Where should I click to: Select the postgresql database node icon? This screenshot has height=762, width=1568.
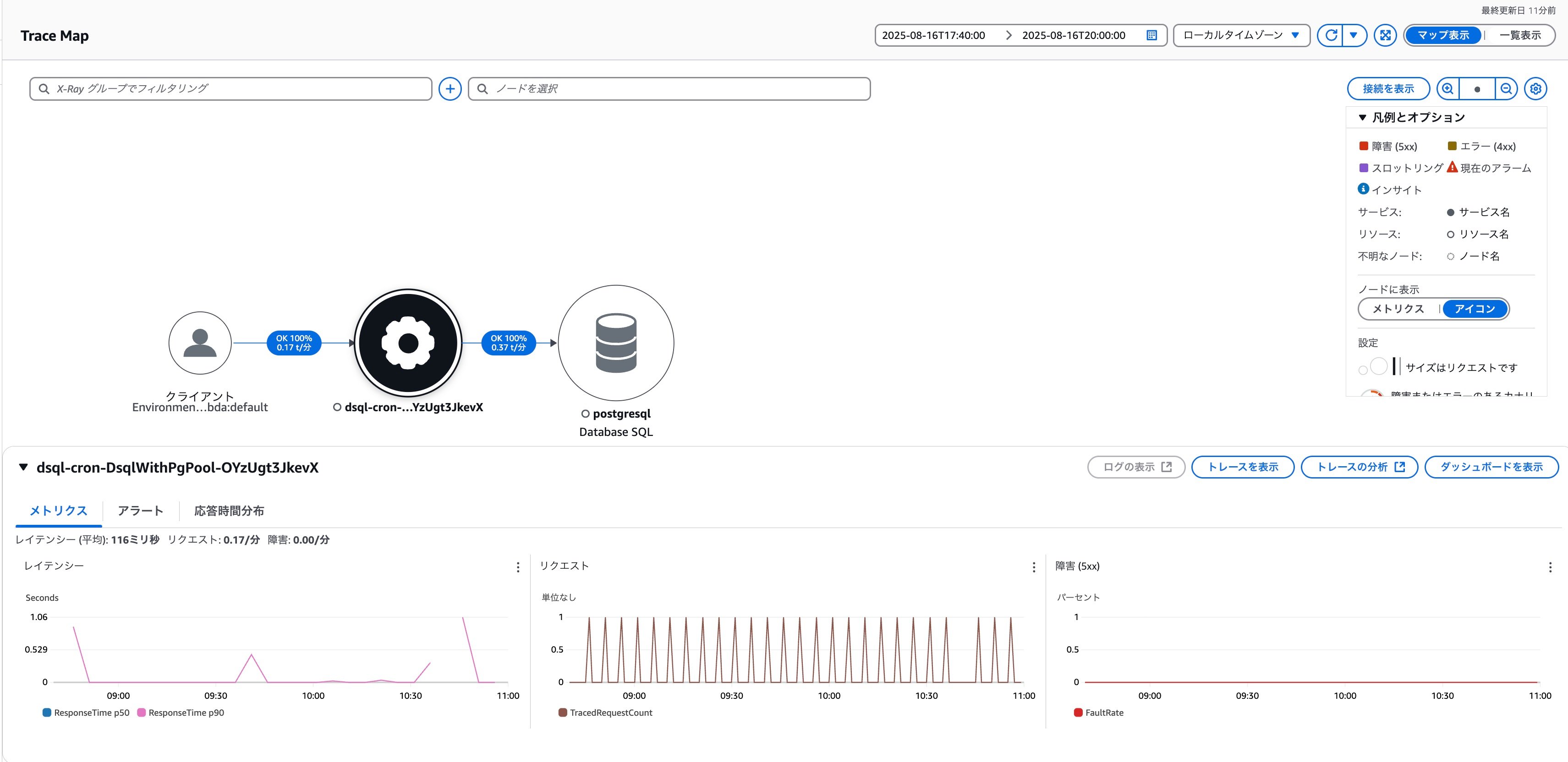pyautogui.click(x=616, y=343)
